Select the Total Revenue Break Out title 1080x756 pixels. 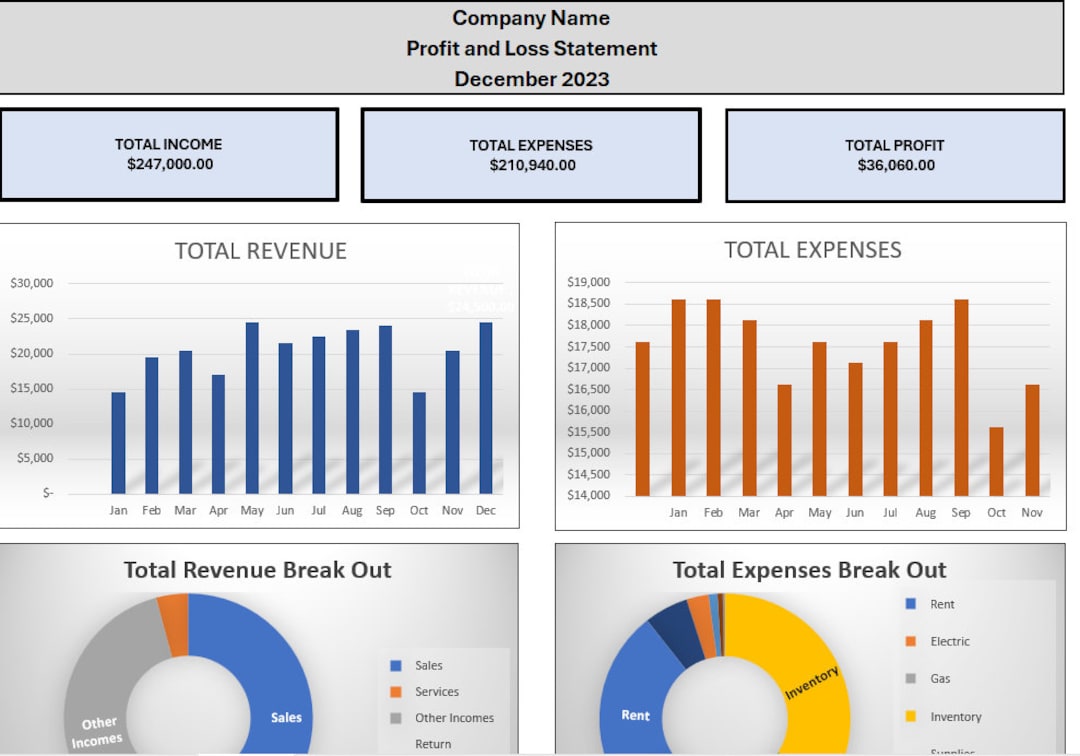[258, 570]
